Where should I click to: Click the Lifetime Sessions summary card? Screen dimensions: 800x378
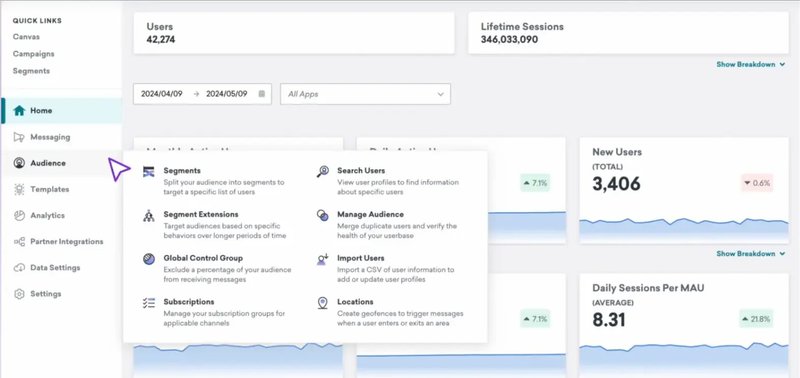click(629, 33)
